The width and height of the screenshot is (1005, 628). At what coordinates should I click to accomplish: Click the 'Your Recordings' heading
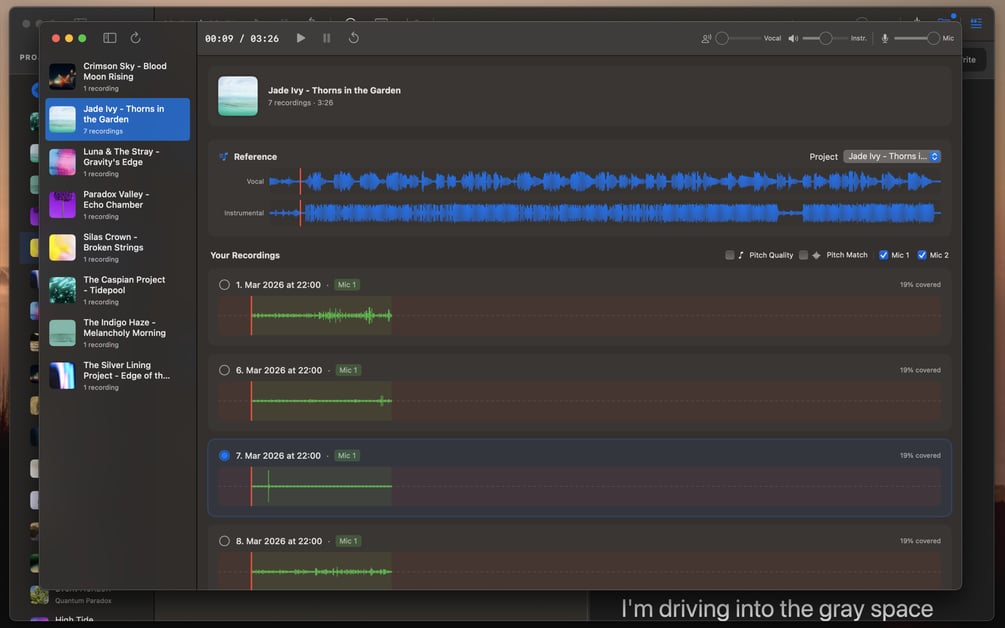[x=245, y=255]
